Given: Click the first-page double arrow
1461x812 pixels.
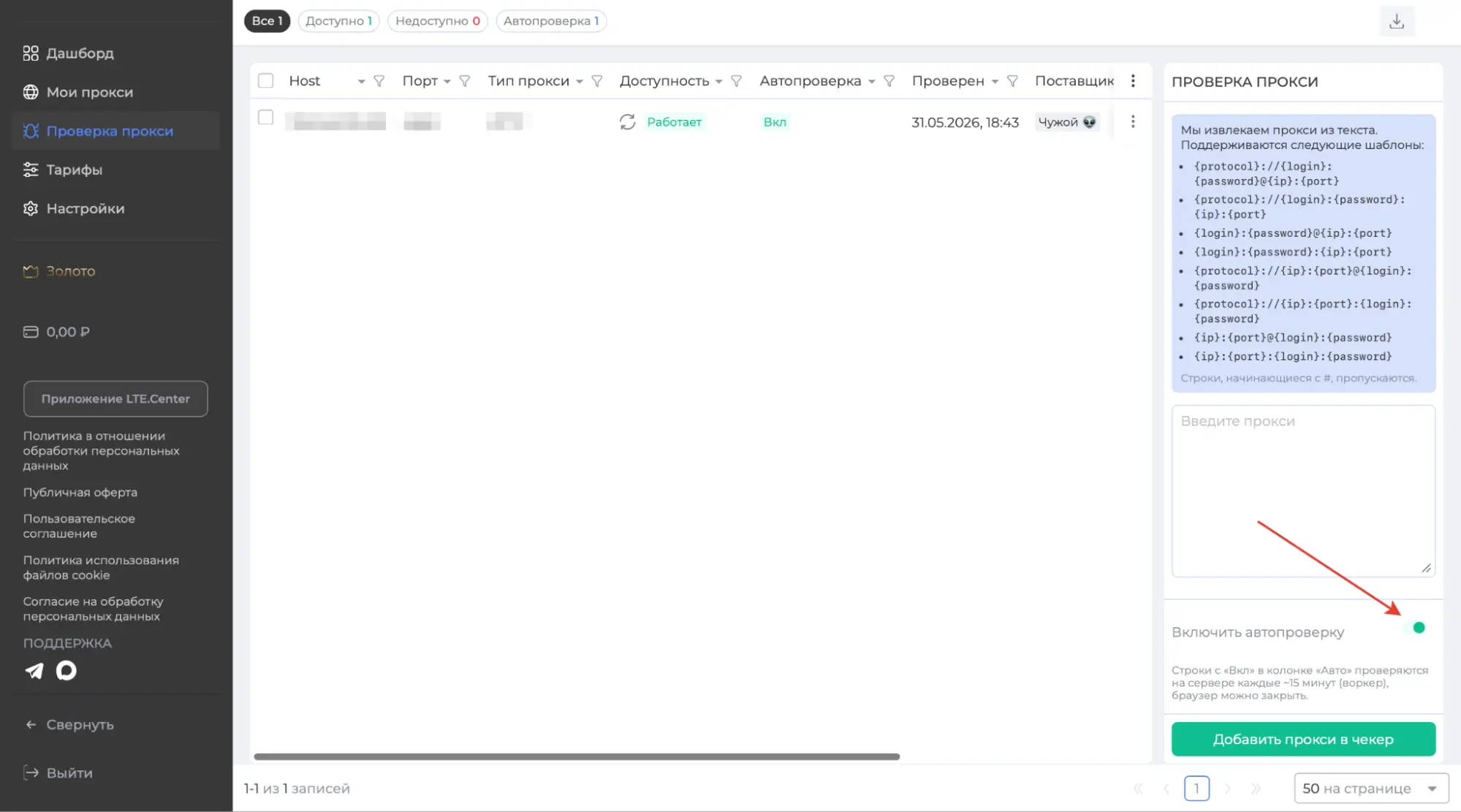Looking at the screenshot, I should point(1138,789).
